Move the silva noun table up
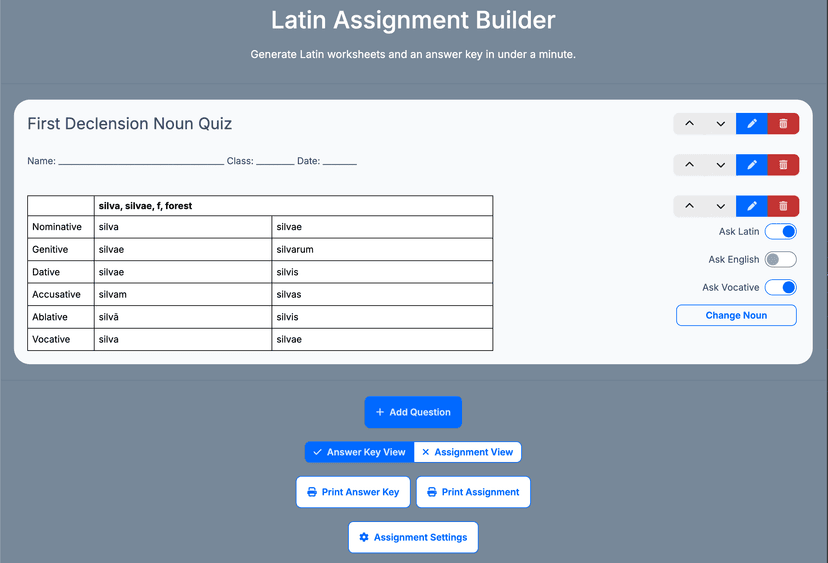Image resolution: width=828 pixels, height=563 pixels. pyautogui.click(x=689, y=206)
